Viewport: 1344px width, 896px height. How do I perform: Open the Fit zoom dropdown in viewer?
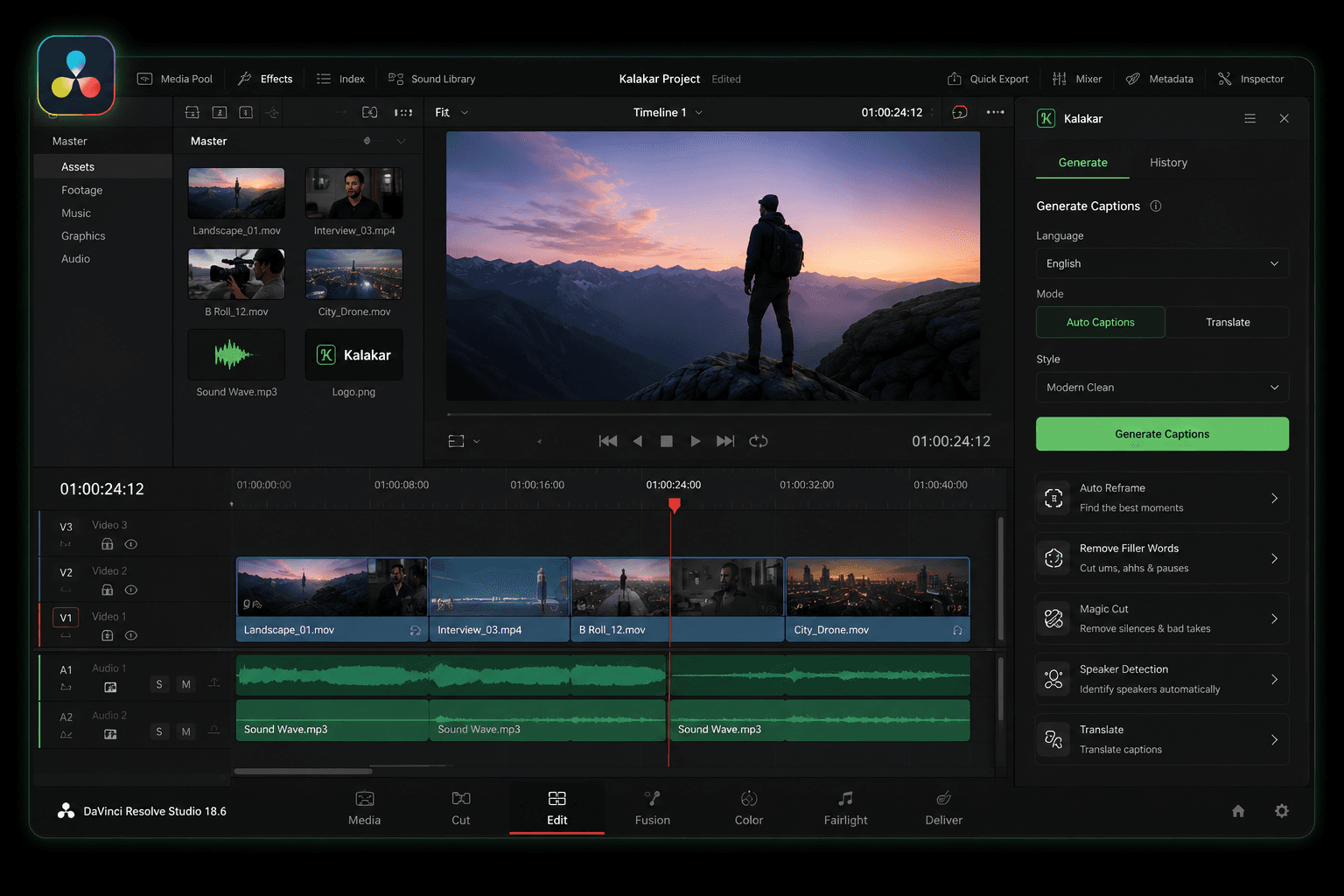point(451,112)
